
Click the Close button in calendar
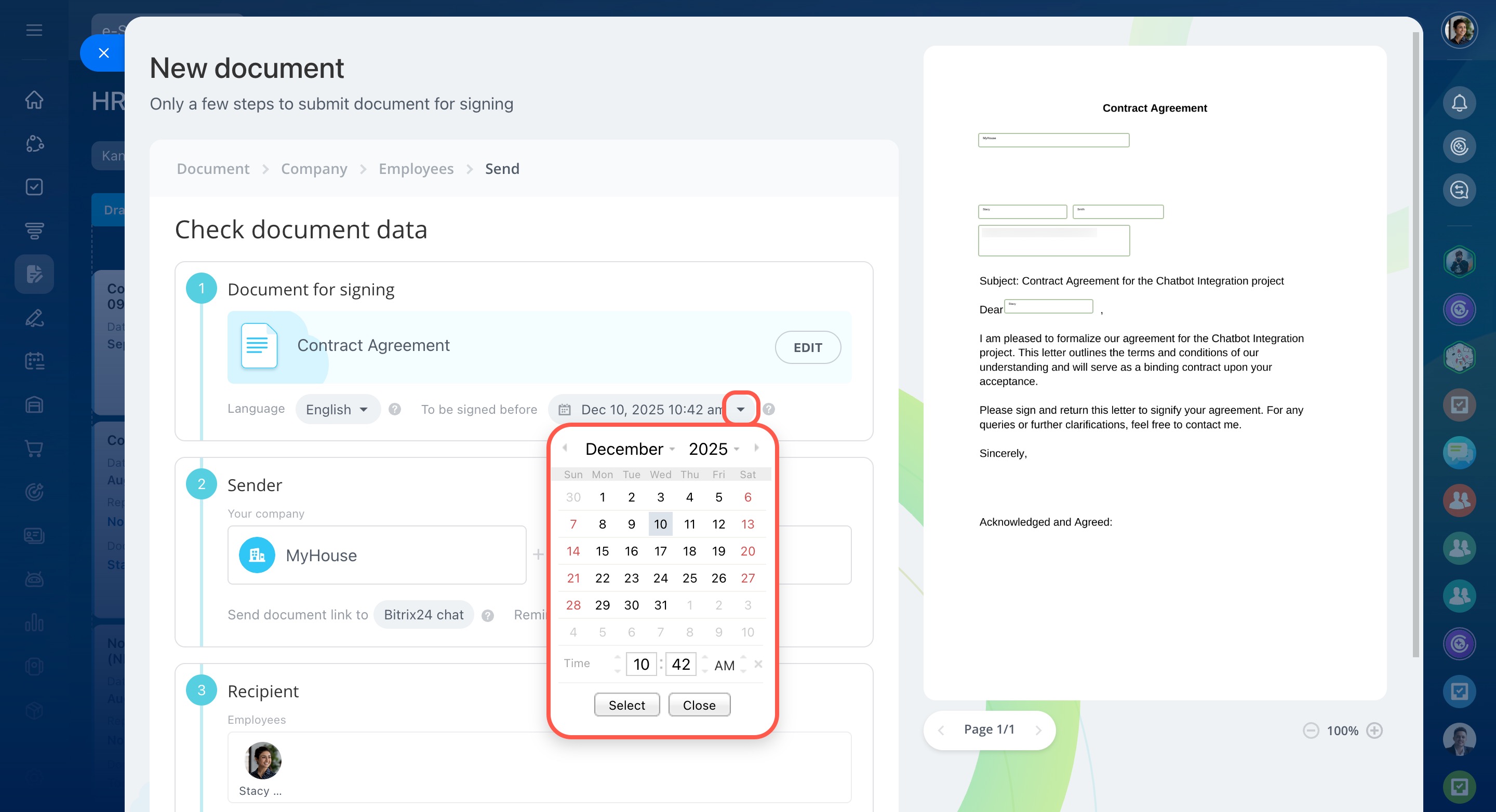pyautogui.click(x=699, y=705)
